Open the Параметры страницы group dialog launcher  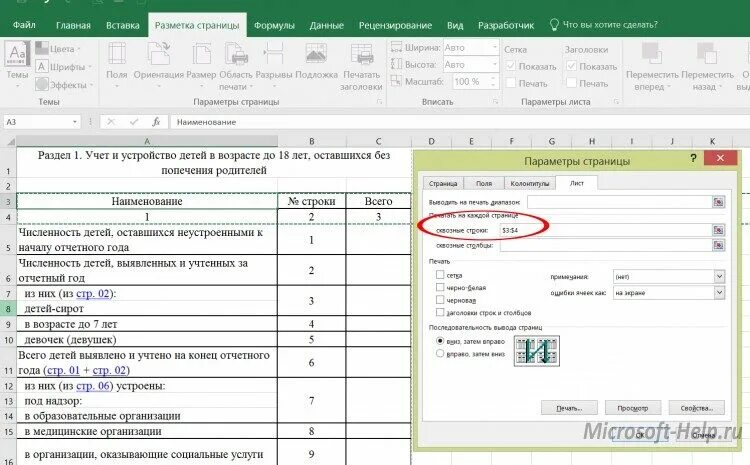click(x=379, y=102)
